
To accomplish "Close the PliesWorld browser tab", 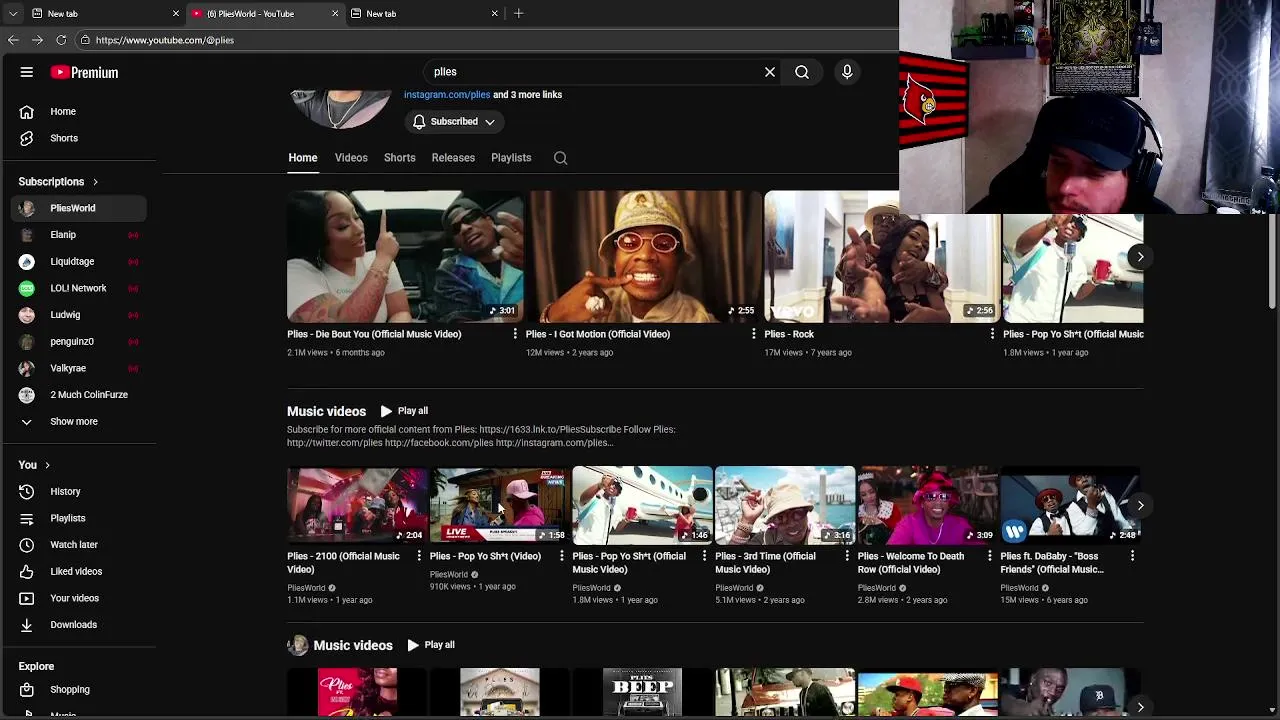I will [335, 13].
